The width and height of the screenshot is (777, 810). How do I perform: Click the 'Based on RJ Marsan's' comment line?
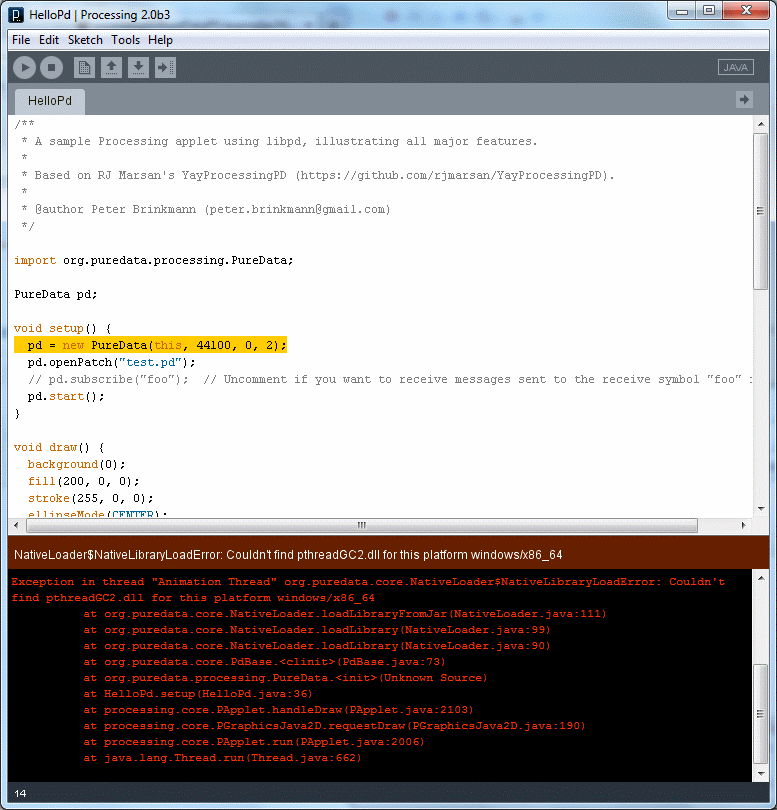(318, 175)
